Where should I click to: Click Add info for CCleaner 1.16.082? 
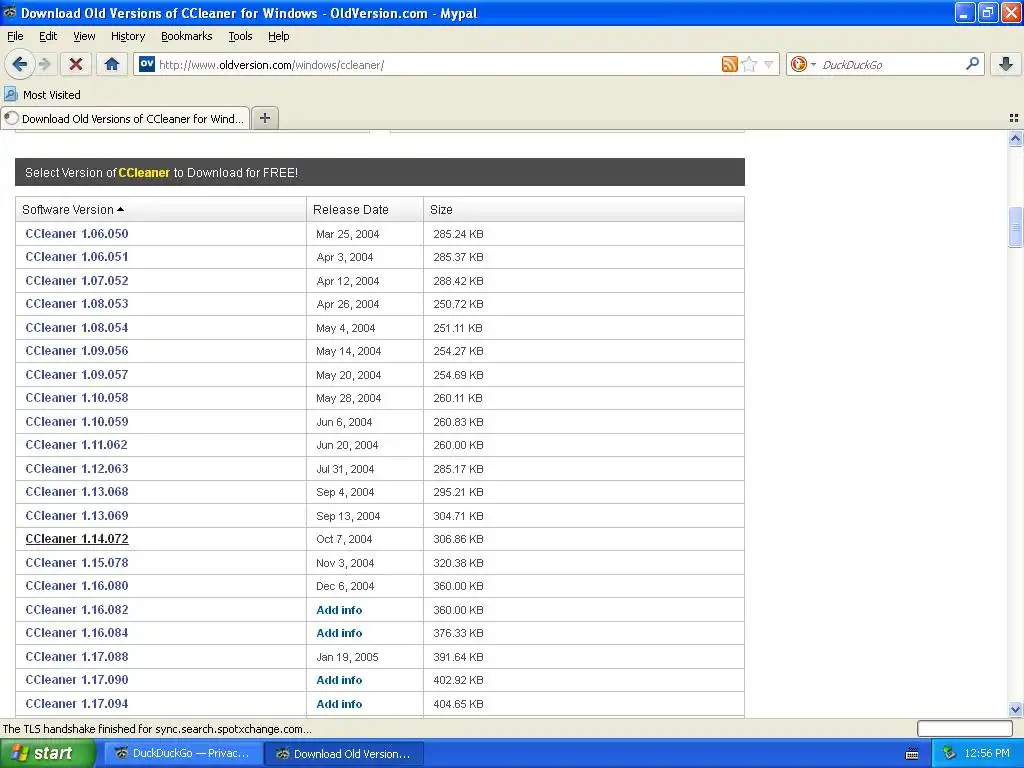coord(339,610)
